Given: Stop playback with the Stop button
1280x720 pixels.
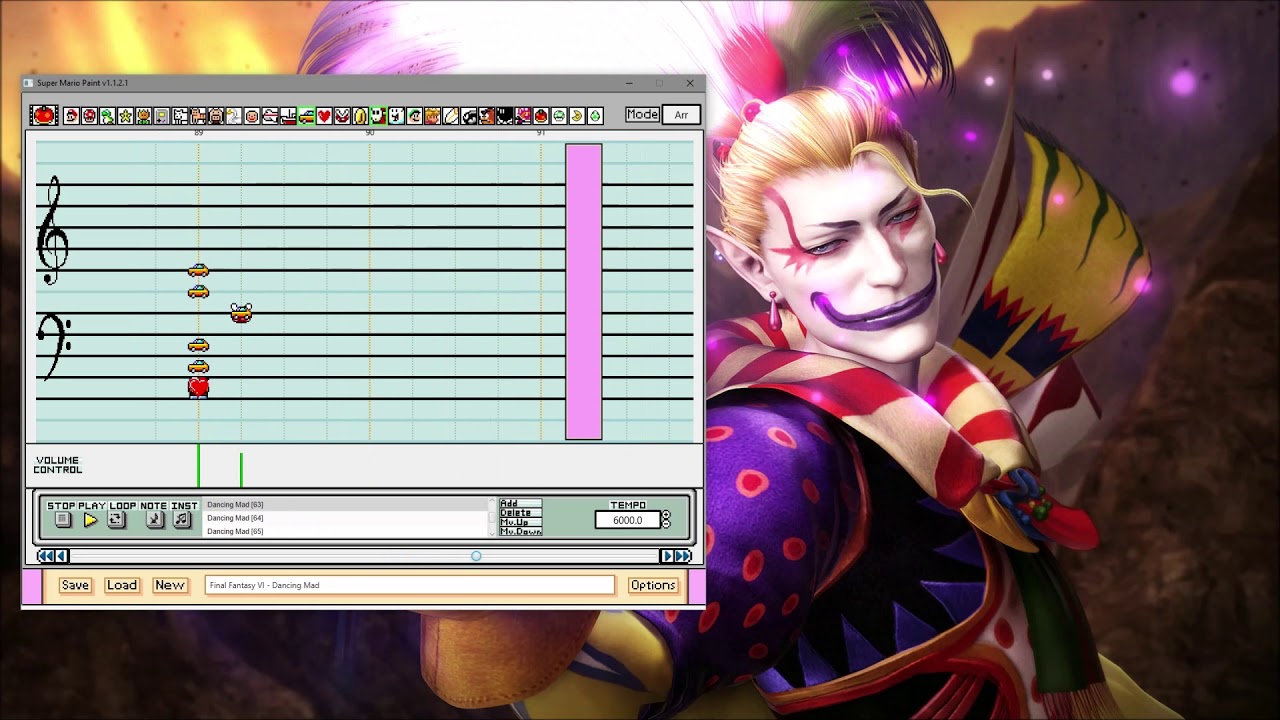Looking at the screenshot, I should [x=63, y=519].
